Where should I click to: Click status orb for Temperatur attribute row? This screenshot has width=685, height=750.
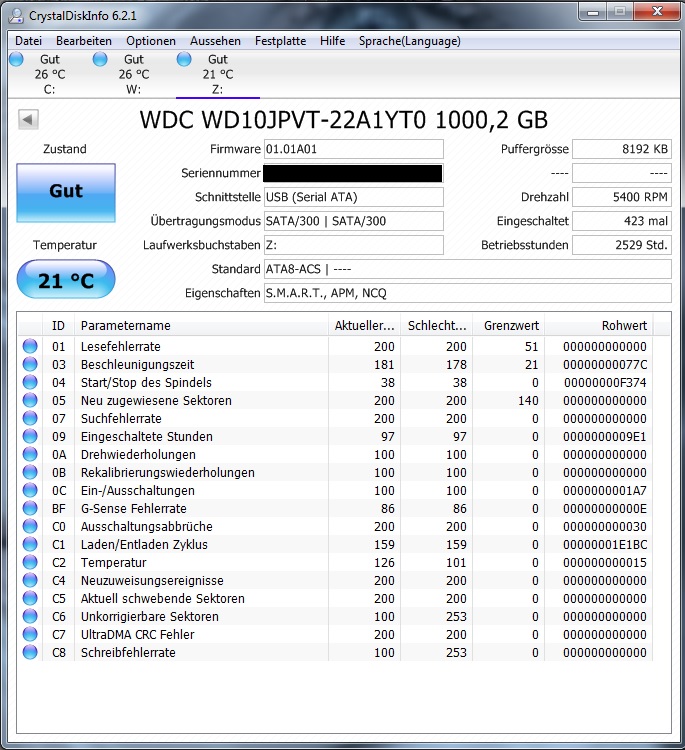point(30,562)
